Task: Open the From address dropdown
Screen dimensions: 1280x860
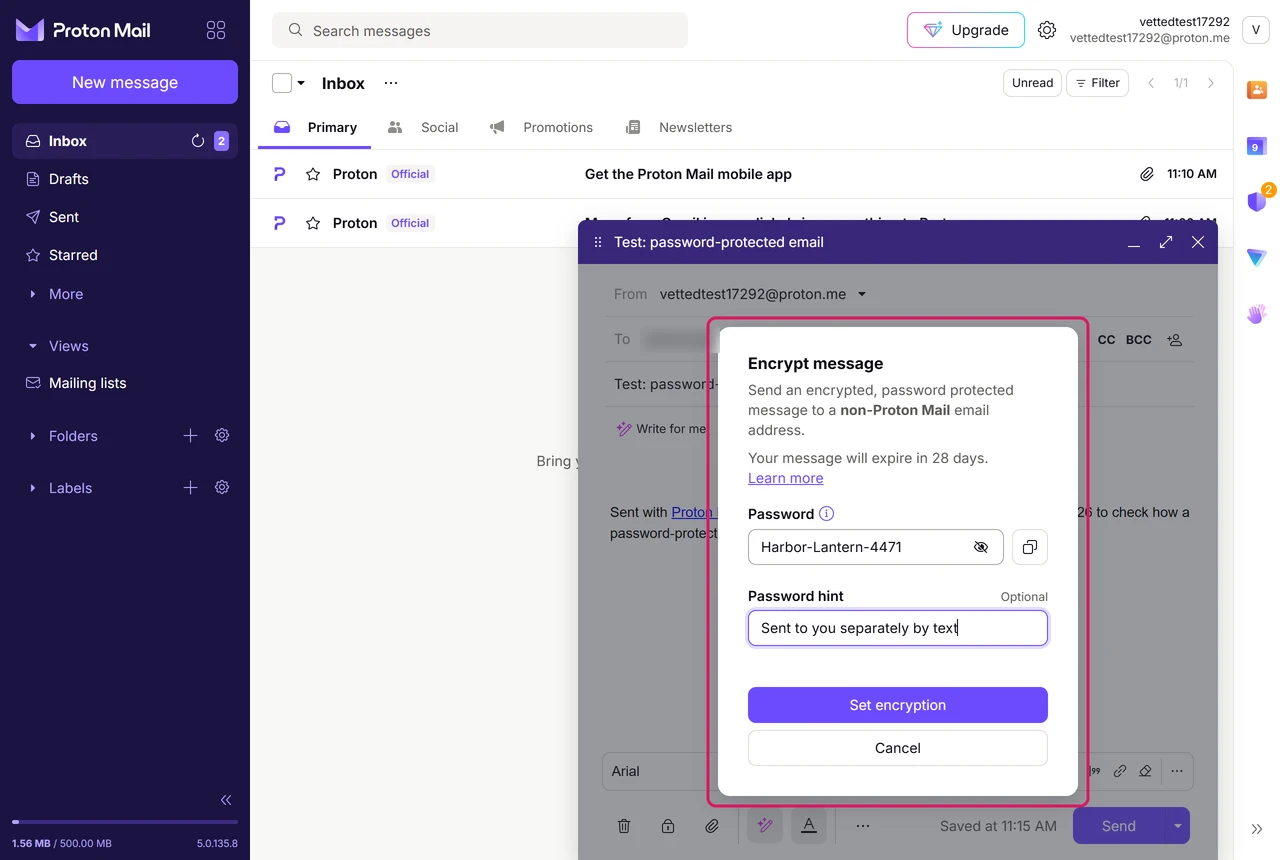Action: 862,294
